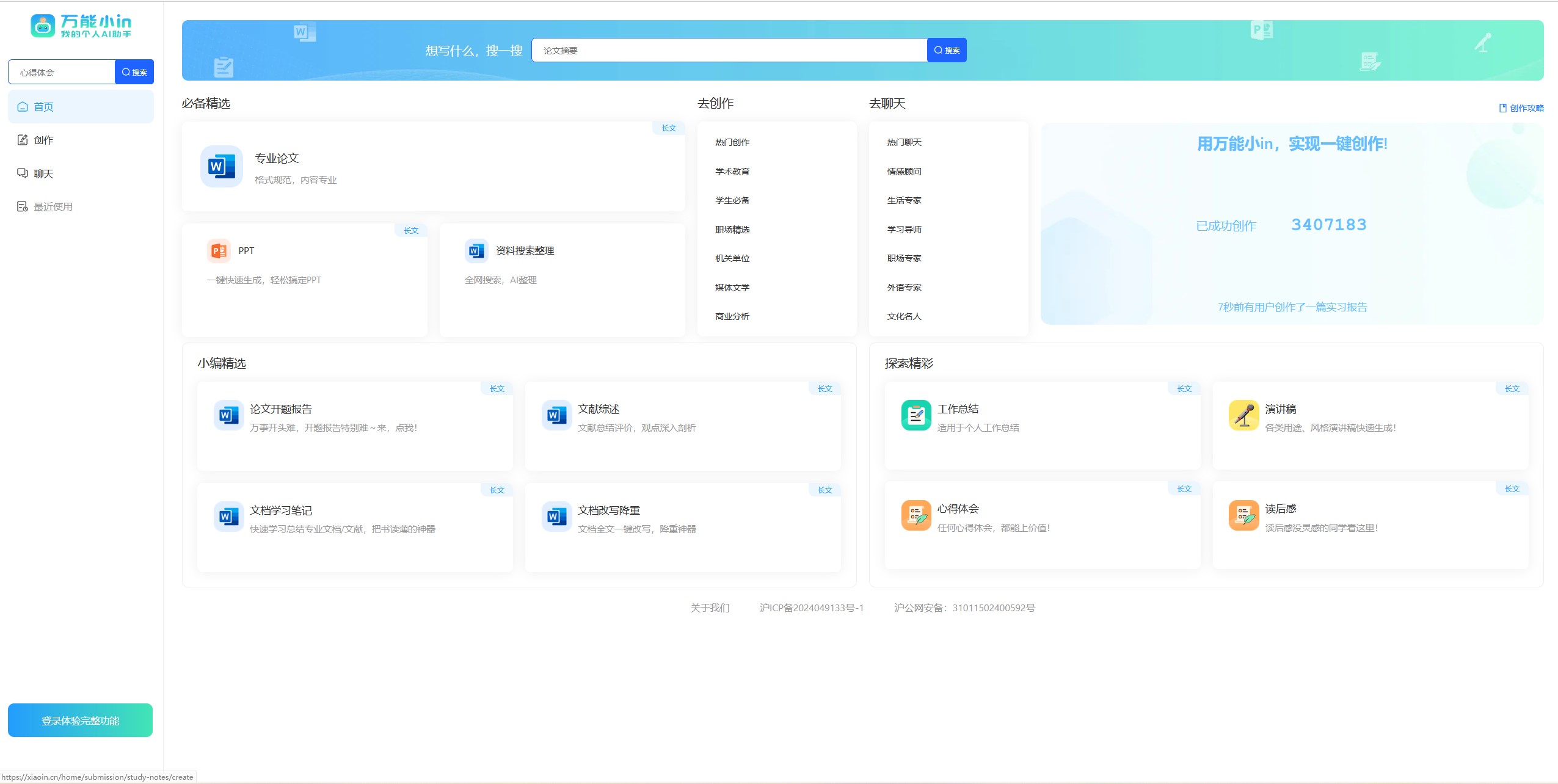Select 学术教育 creation category

coord(732,172)
